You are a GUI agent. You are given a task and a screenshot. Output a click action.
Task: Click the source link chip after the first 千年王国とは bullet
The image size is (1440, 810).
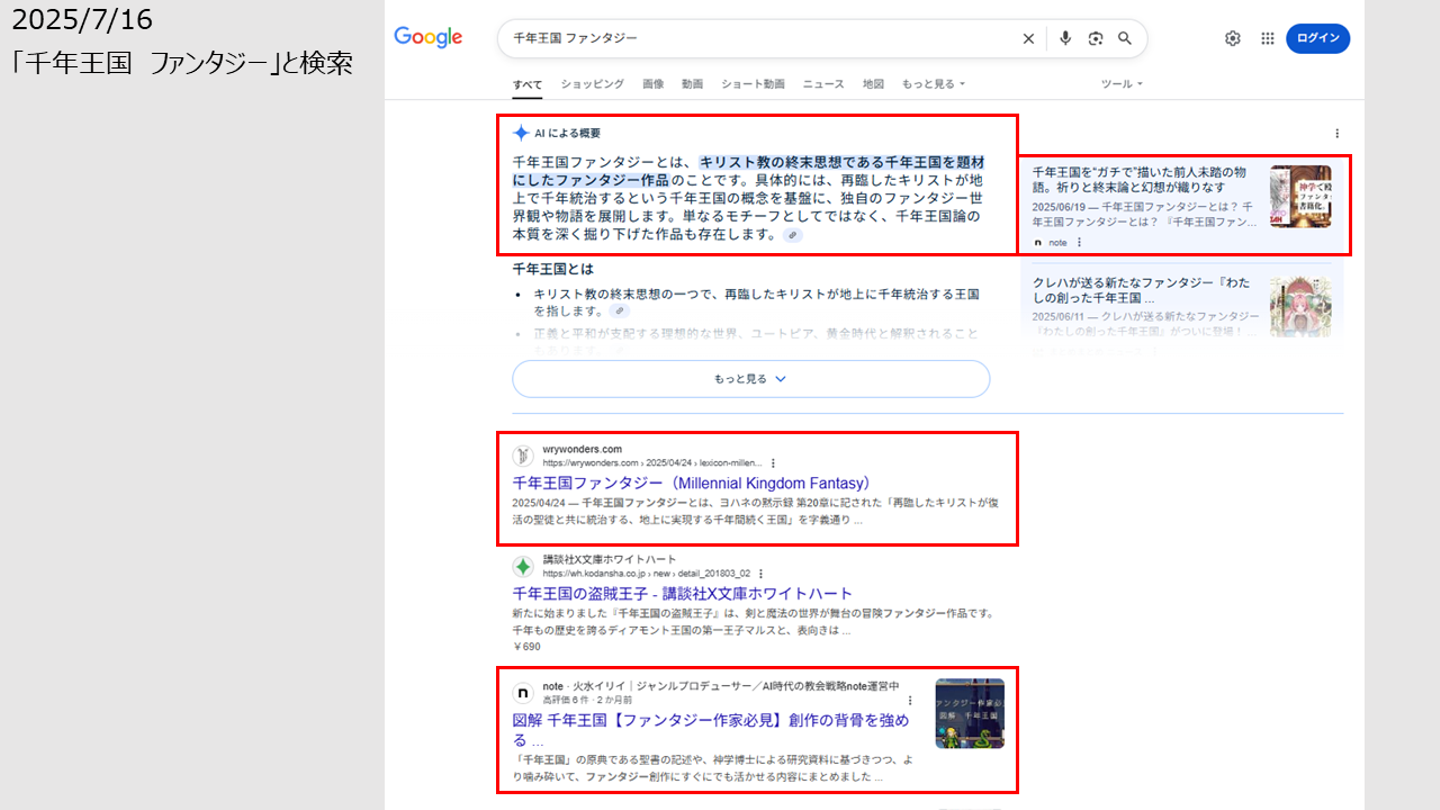pos(619,311)
